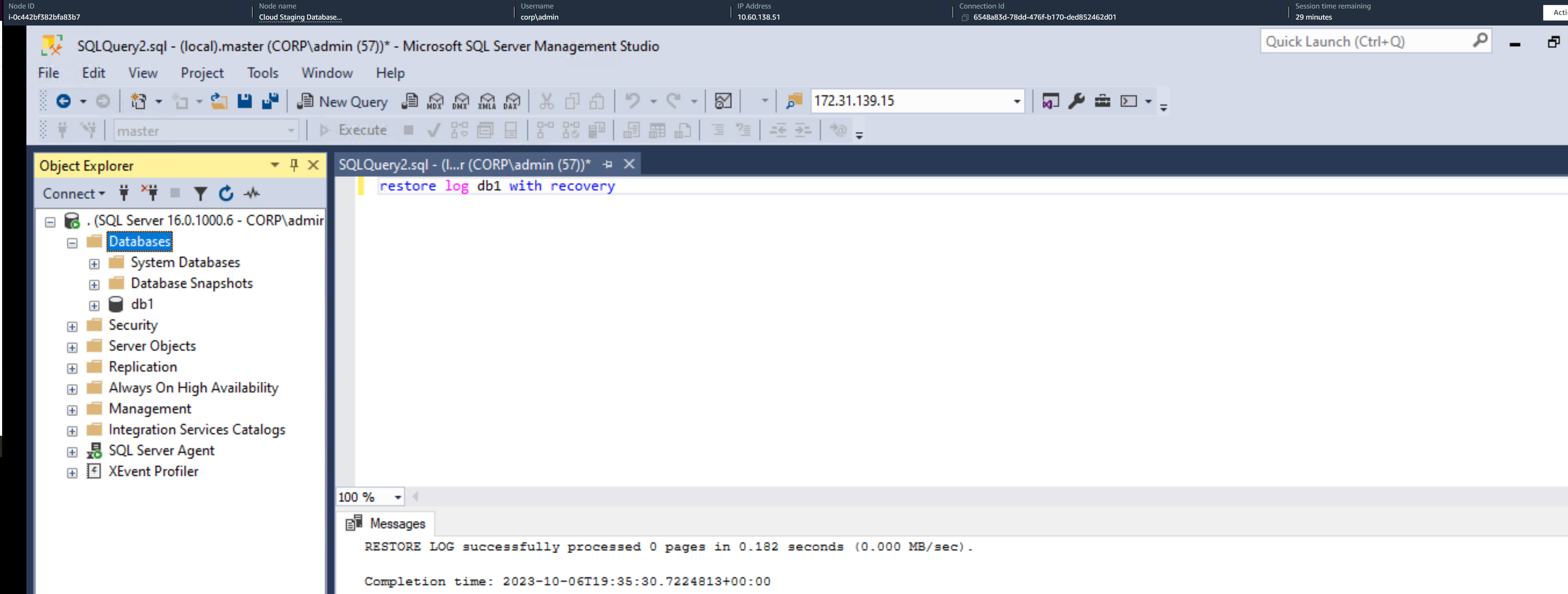Screen dimensions: 1568x594
Task: Open Object Explorer filter settings
Action: (200, 193)
